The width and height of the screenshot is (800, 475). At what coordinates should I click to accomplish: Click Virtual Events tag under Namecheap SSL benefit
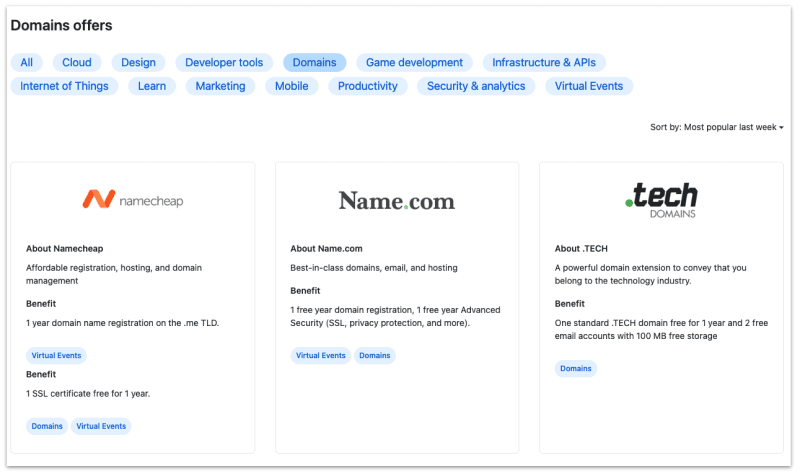click(101, 426)
